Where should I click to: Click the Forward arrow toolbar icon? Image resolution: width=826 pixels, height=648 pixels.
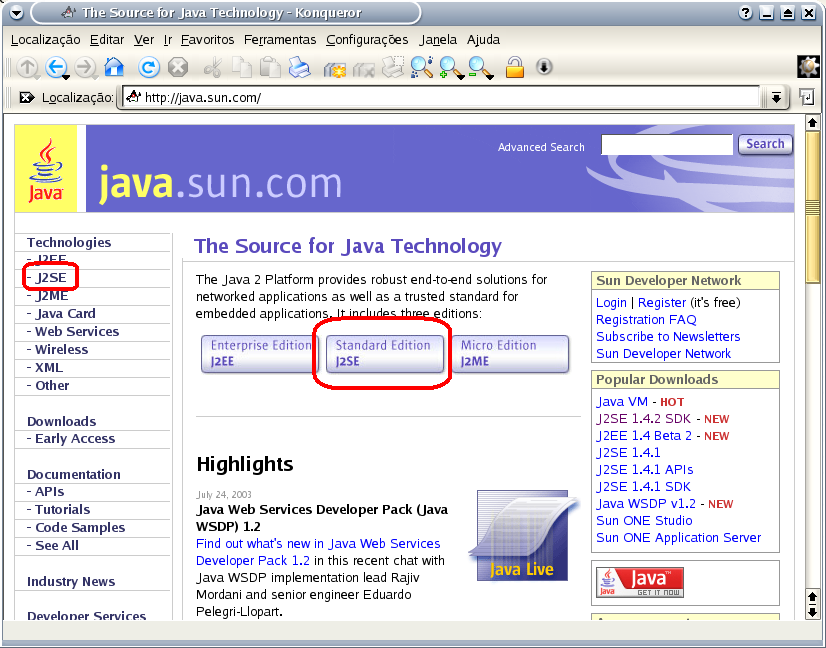coord(85,67)
